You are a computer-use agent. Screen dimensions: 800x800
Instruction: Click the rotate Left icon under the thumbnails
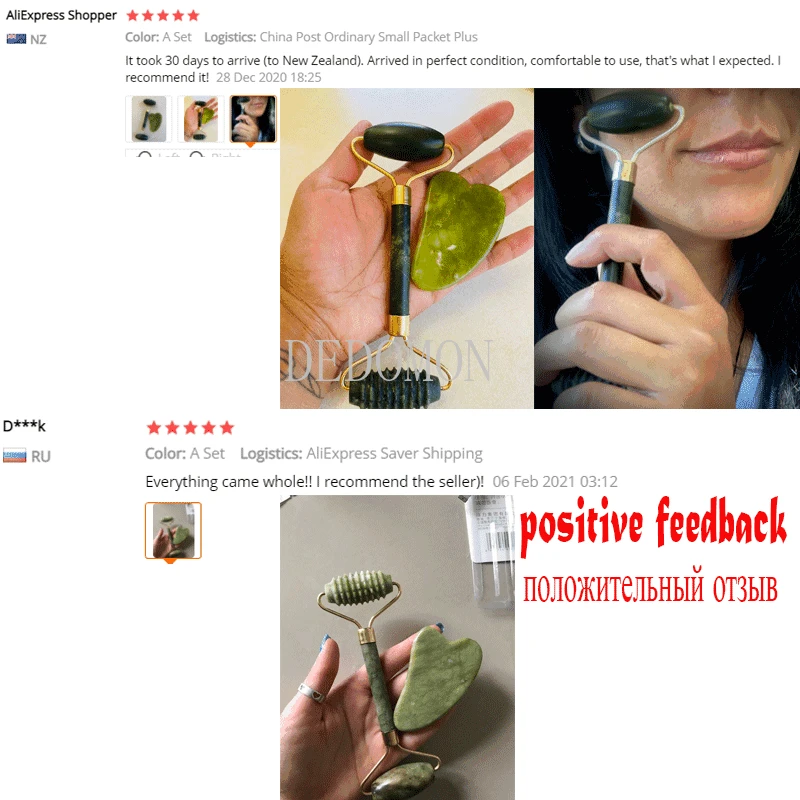145,154
